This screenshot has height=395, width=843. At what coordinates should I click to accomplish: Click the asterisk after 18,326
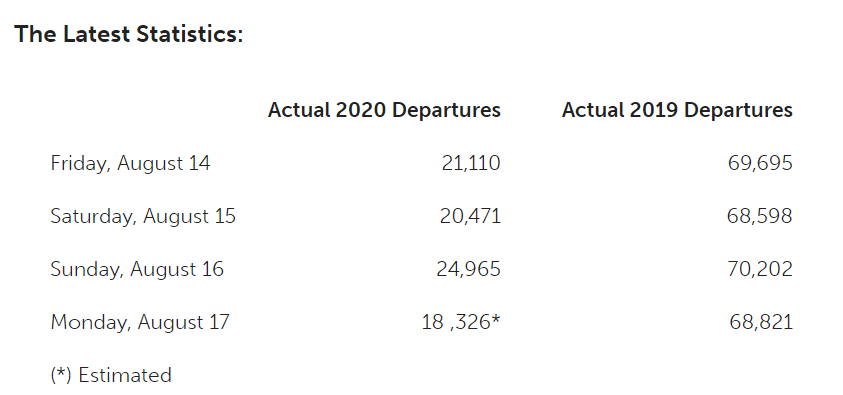coord(496,319)
